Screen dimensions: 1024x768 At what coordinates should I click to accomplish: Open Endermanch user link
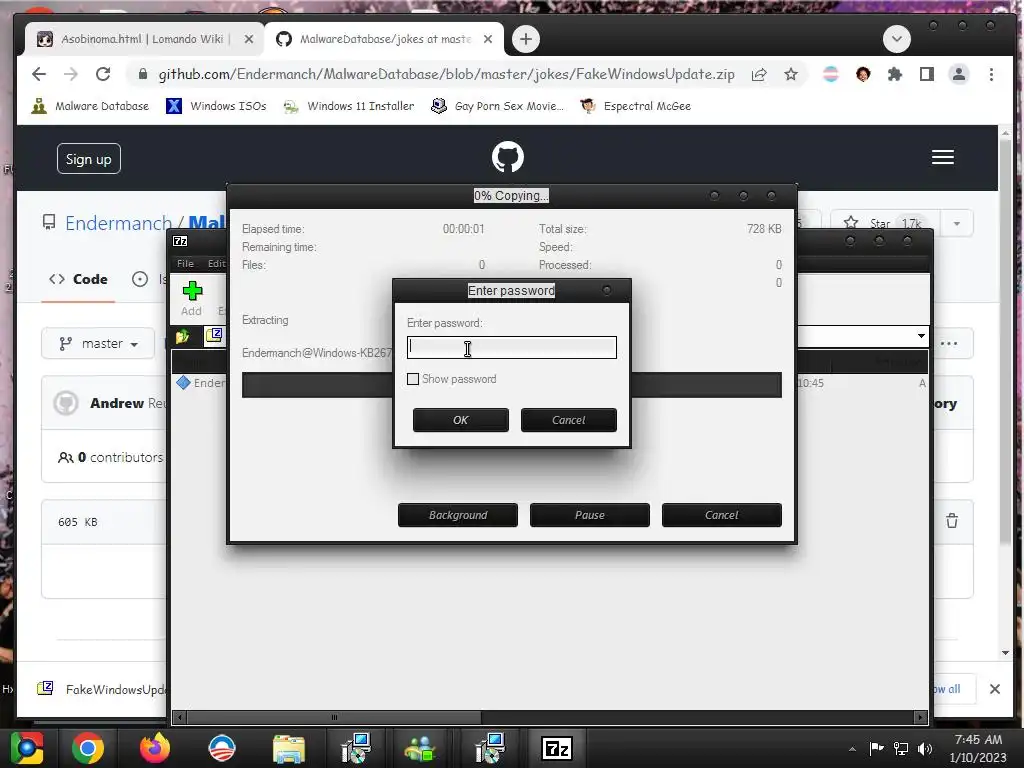pos(118,223)
